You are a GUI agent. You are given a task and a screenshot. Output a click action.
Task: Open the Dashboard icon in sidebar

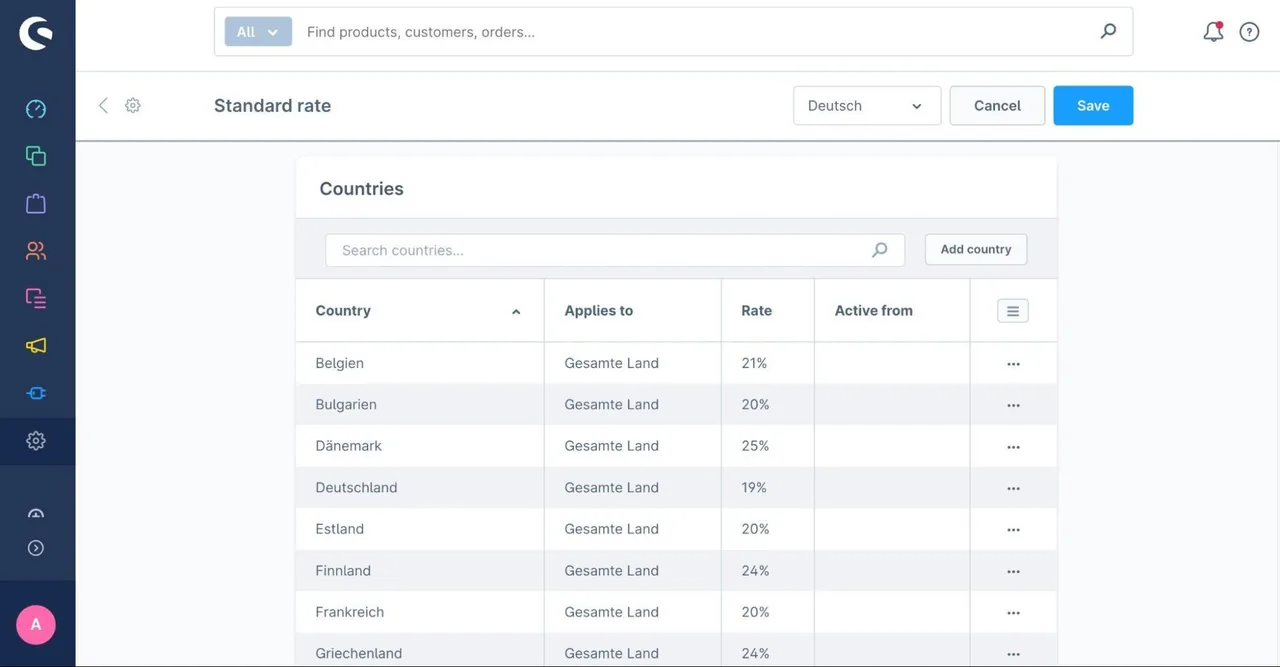pos(36,109)
